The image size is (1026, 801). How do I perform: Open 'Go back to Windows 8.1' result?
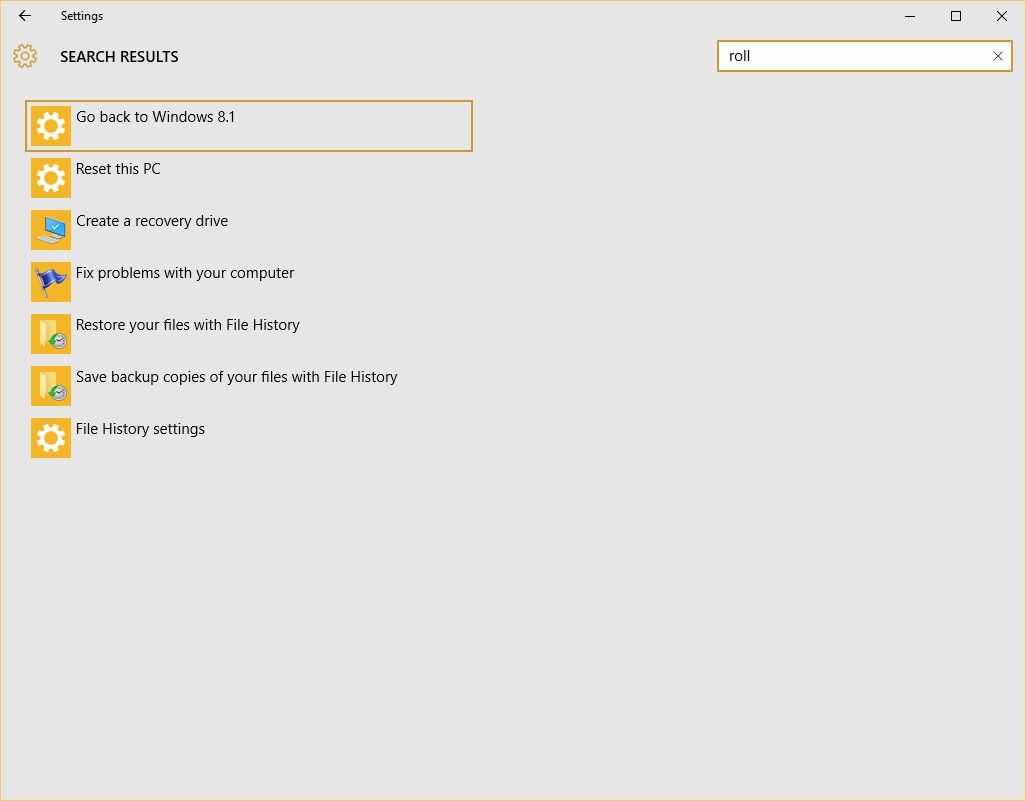[249, 126]
